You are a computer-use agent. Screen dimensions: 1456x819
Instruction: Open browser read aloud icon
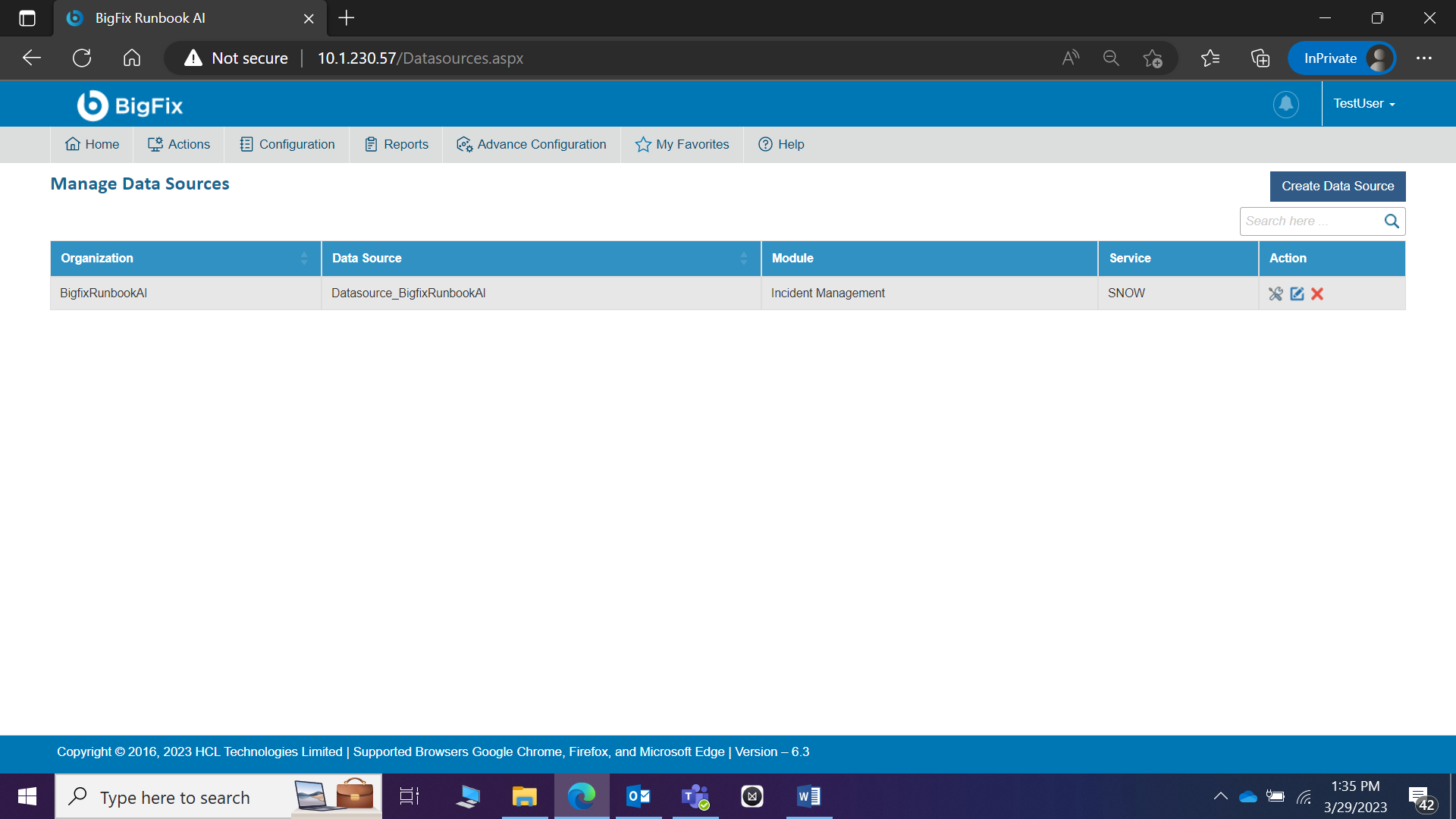coord(1070,58)
